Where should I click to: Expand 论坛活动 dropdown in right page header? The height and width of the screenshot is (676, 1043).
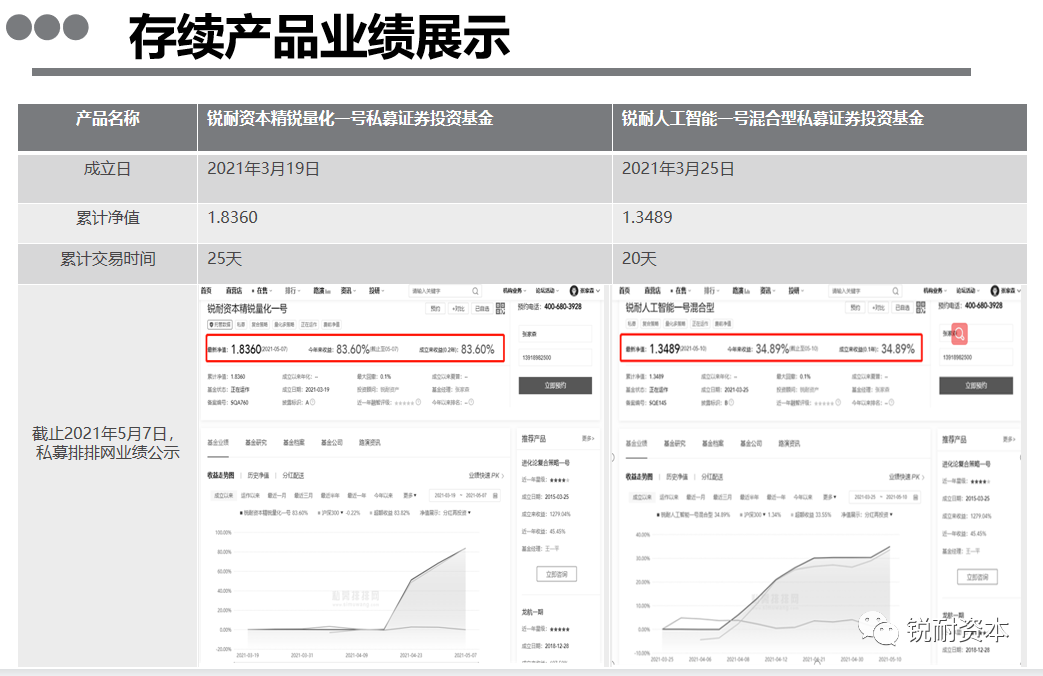967,291
